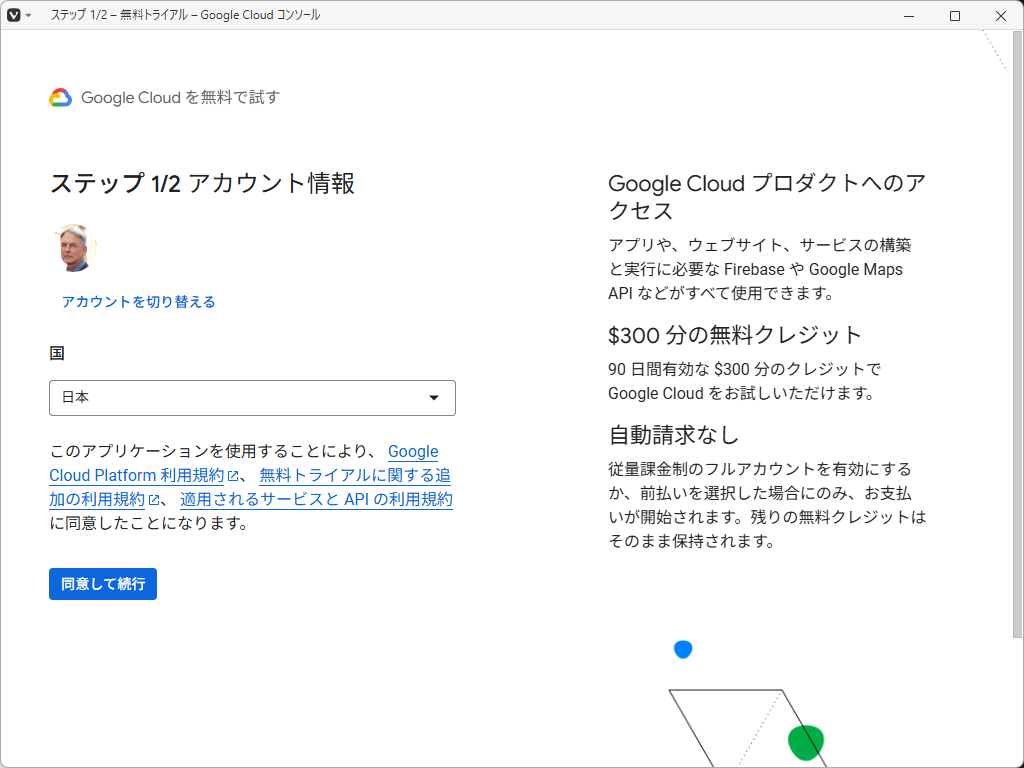Click the blue dot illustration
This screenshot has height=768, width=1024.
coord(683,650)
